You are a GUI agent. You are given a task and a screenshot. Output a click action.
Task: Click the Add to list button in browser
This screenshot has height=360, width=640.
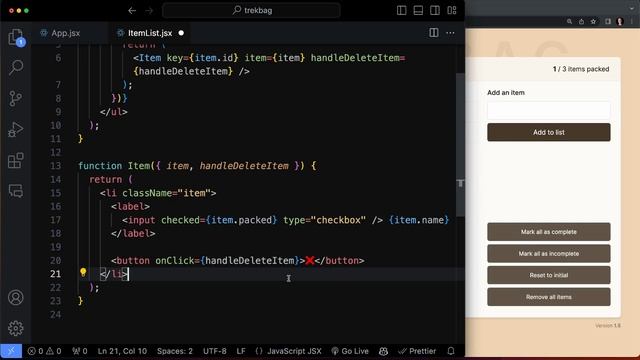(549, 132)
